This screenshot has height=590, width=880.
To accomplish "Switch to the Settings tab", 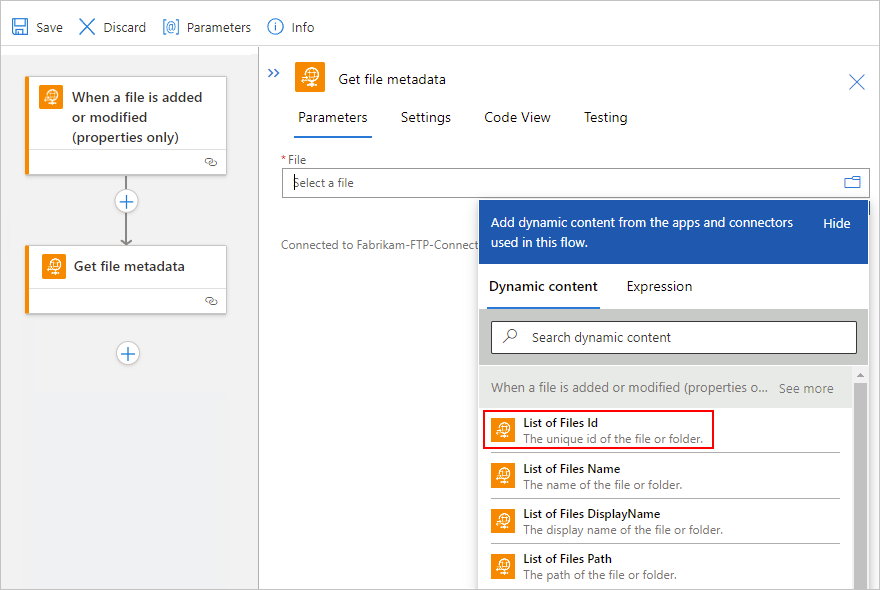I will coord(425,117).
